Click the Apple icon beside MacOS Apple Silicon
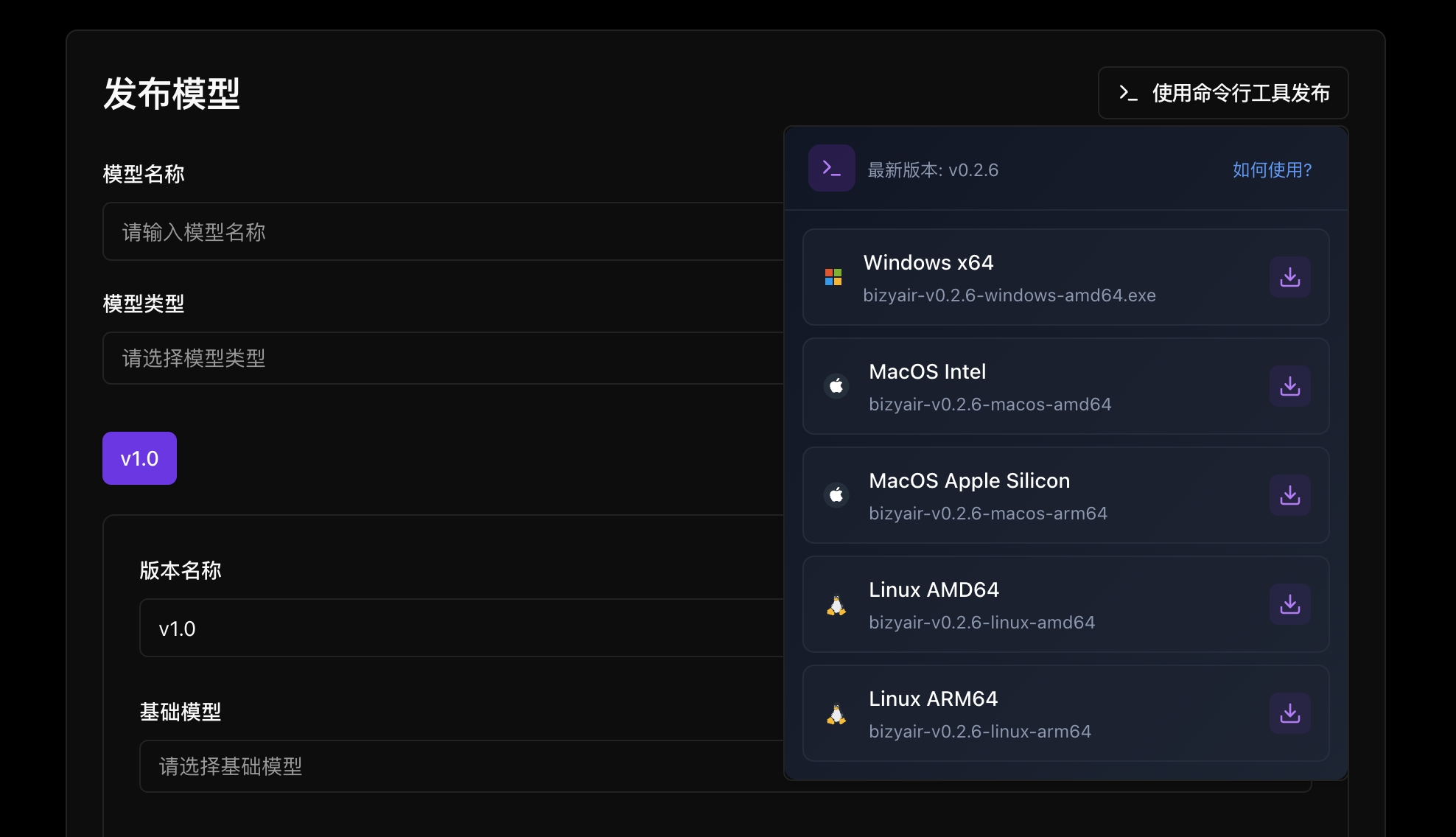Viewport: 1456px width, 837px height. pos(836,495)
